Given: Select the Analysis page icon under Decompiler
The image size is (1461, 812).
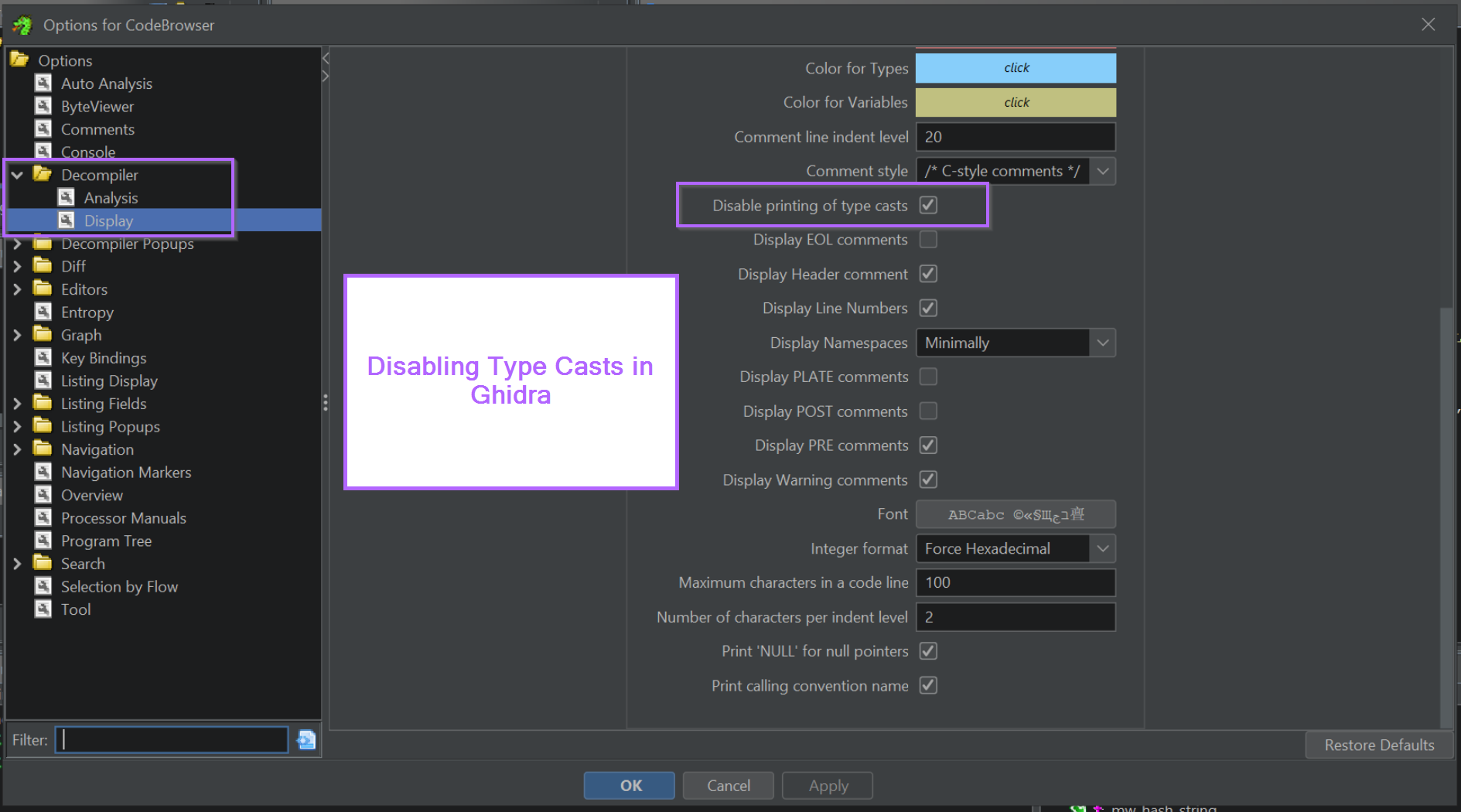Looking at the screenshot, I should click(67, 197).
